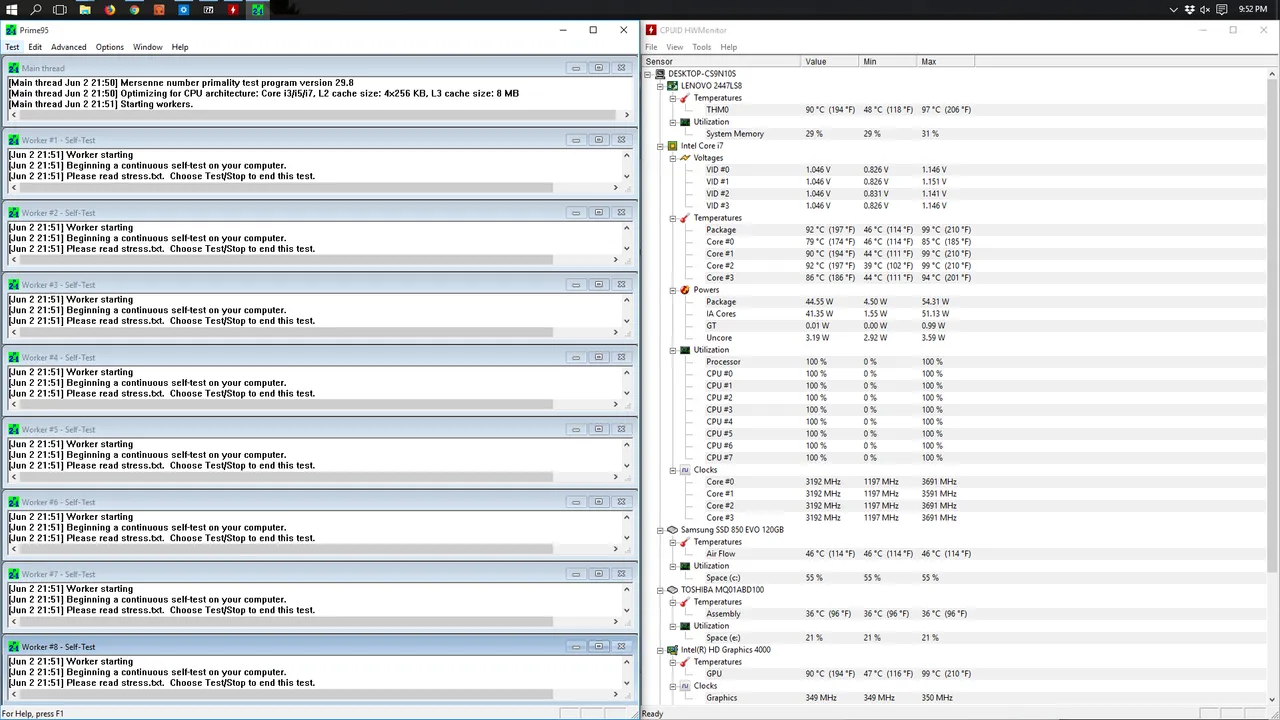
Task: Click scroll-right arrow in Main thread window
Action: [627, 115]
